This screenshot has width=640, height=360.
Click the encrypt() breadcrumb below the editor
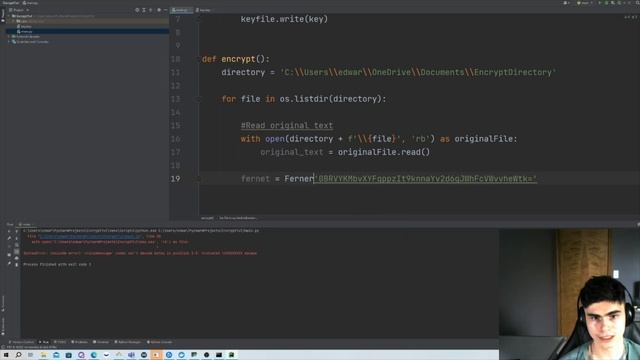click(207, 218)
